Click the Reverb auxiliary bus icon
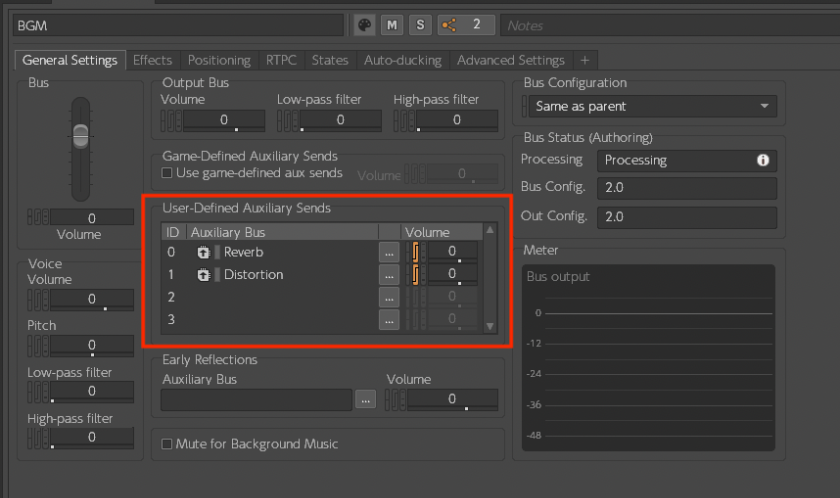Screen dimensions: 840x498 click(203, 252)
